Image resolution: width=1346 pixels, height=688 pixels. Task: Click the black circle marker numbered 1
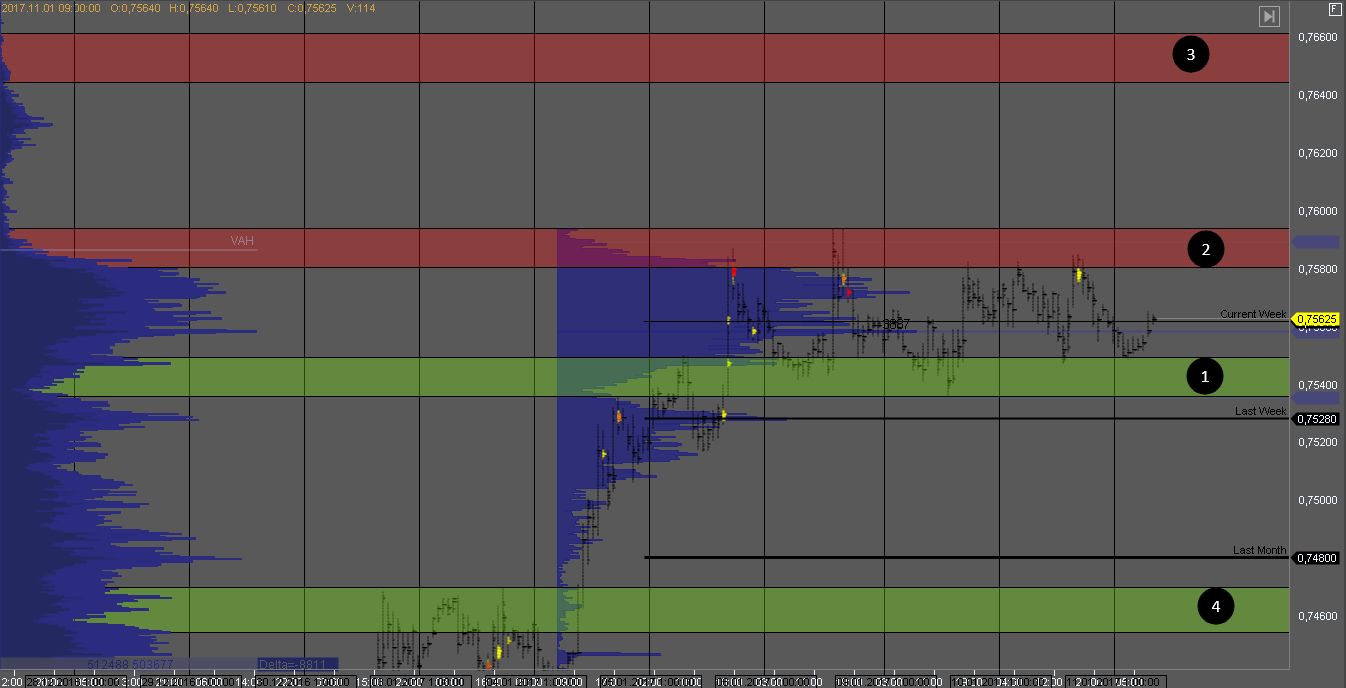click(1204, 376)
